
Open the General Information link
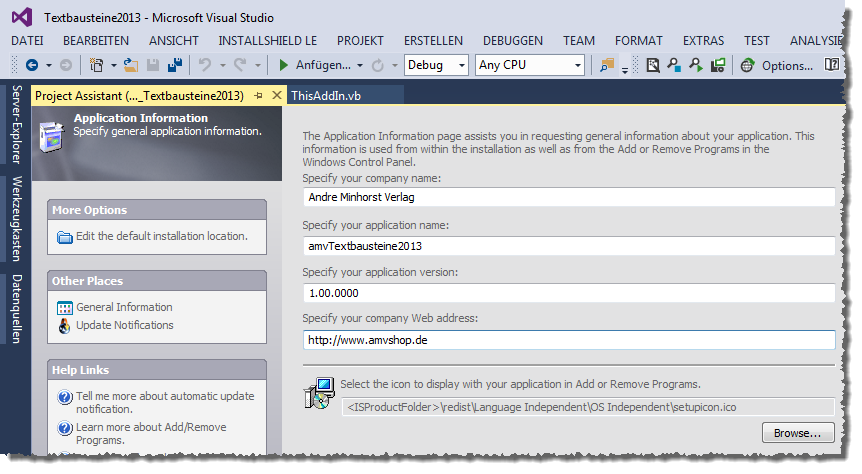tap(124, 307)
